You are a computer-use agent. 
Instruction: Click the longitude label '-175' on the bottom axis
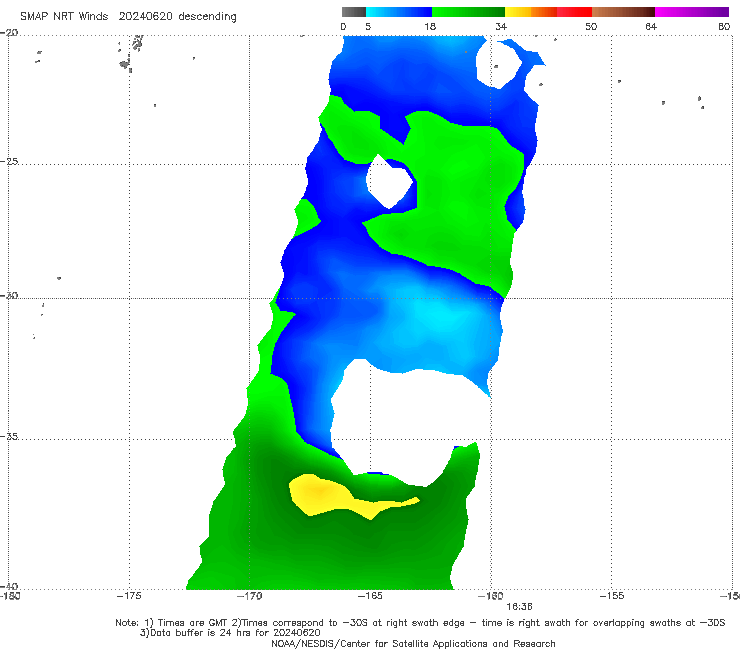[x=129, y=596]
